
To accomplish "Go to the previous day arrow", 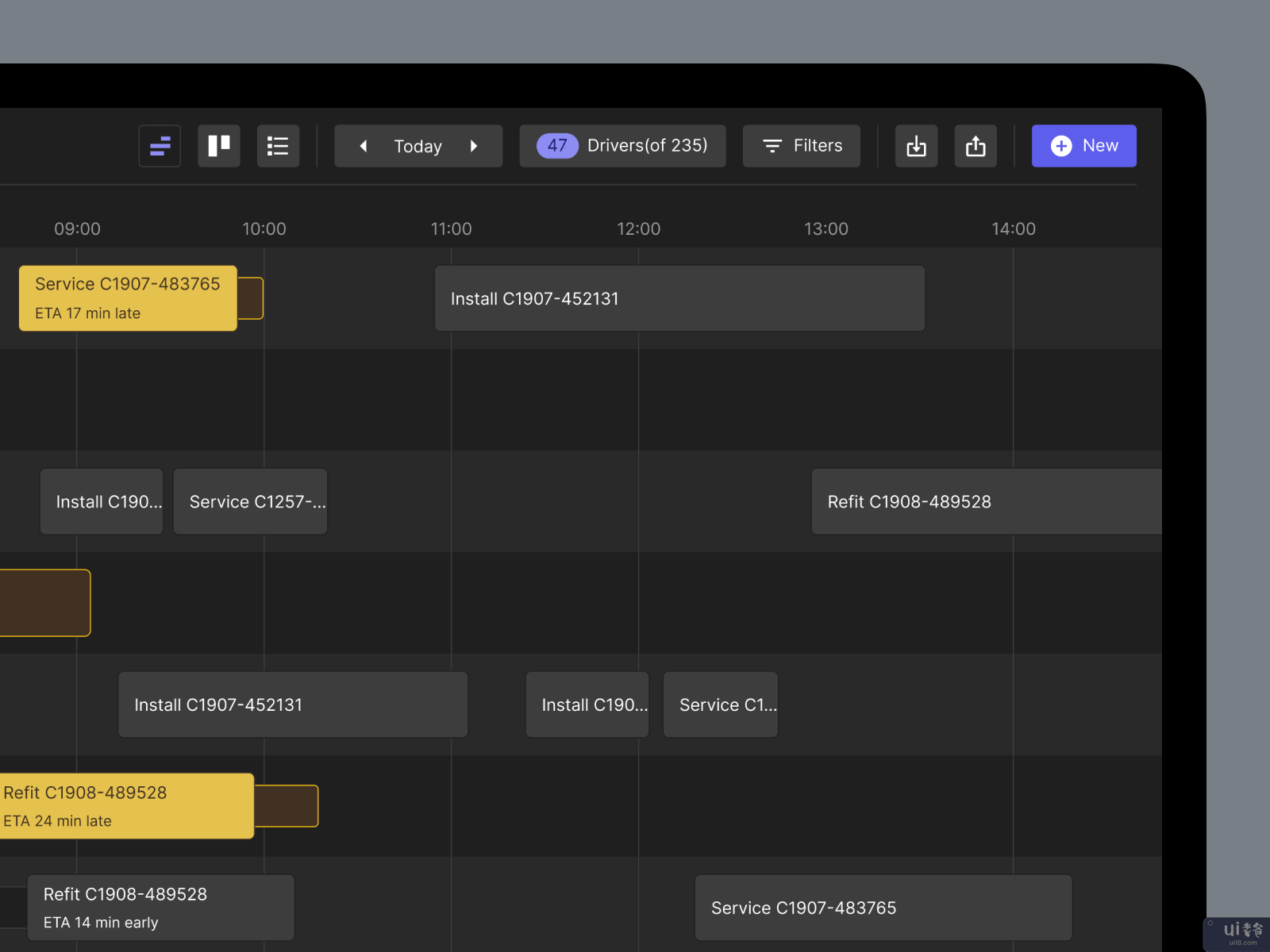I will point(364,146).
